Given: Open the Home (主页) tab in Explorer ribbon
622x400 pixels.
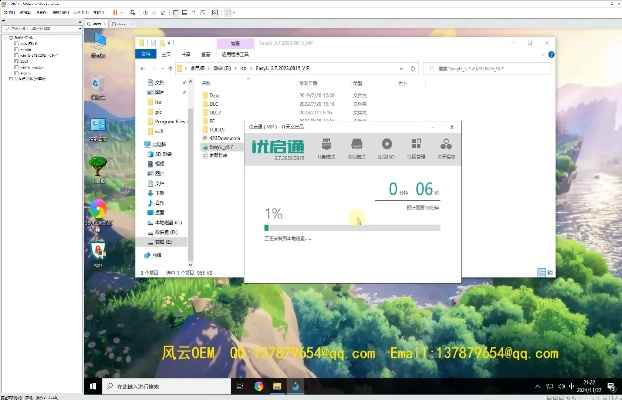Looking at the screenshot, I should [x=166, y=54].
